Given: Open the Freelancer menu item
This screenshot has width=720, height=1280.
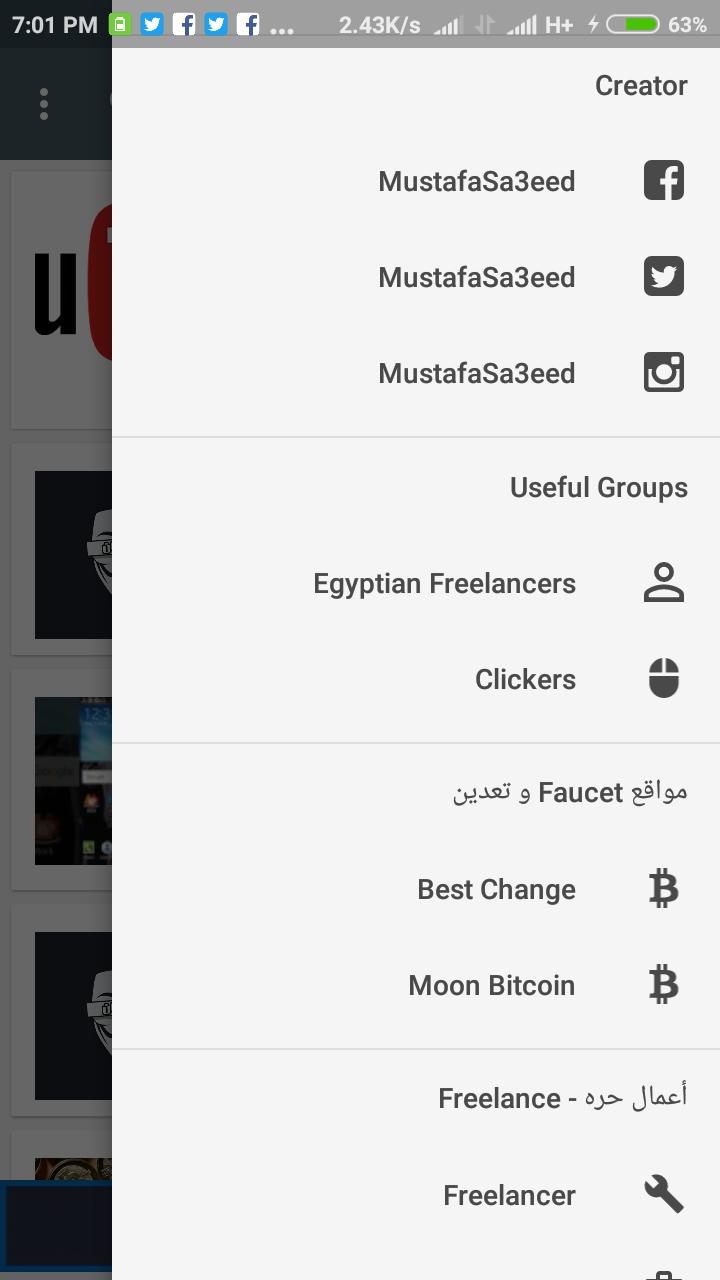Looking at the screenshot, I should click(509, 1195).
